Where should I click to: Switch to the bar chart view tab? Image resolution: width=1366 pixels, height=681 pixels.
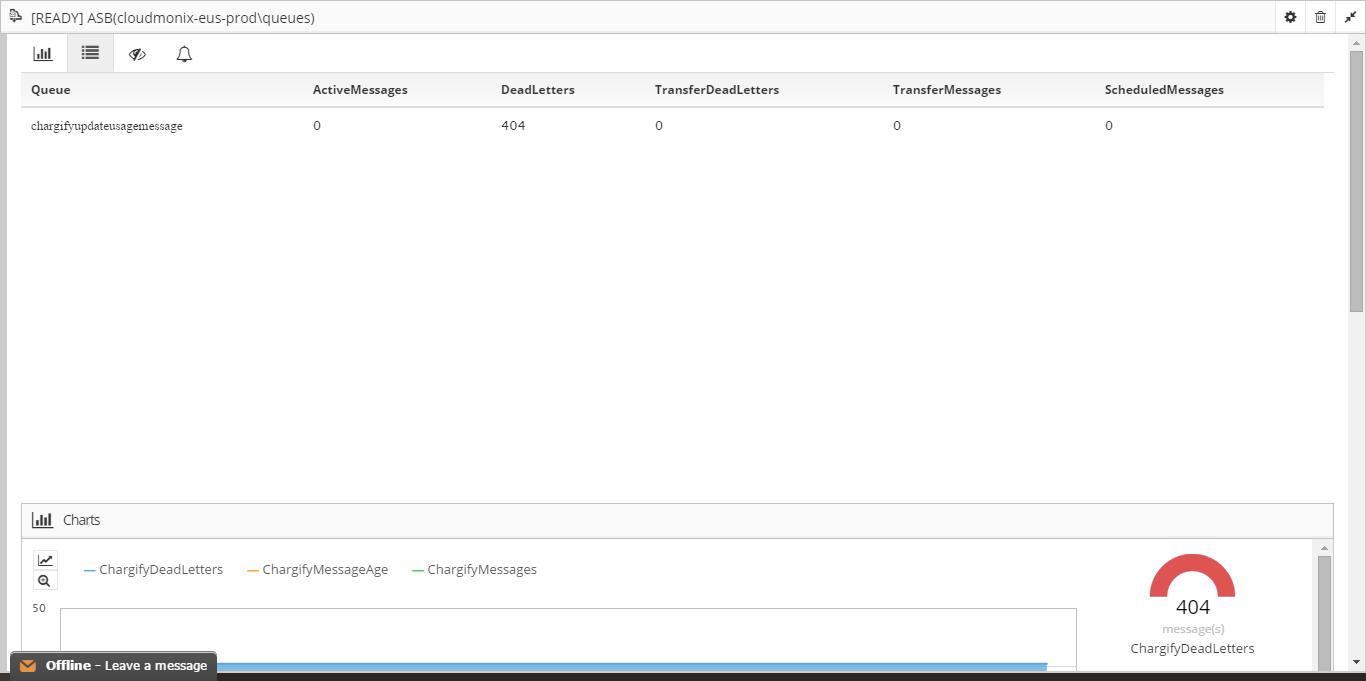pos(43,54)
